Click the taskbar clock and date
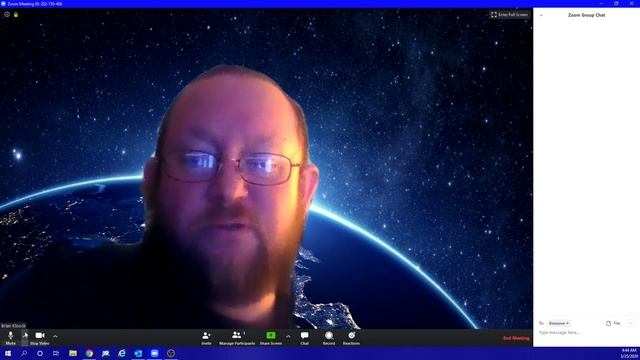The height and width of the screenshot is (360, 640). (629, 353)
